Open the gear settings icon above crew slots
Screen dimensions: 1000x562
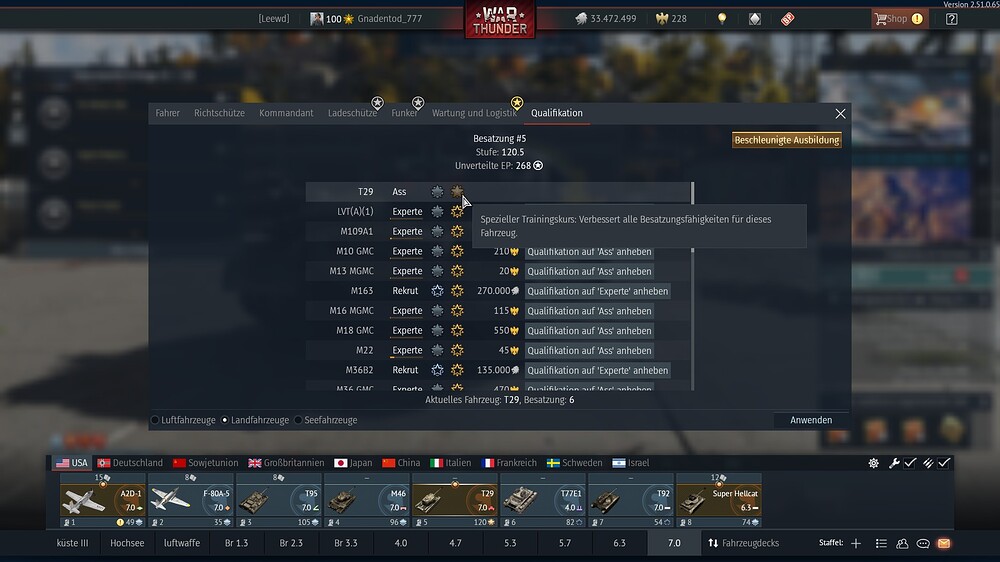pyautogui.click(x=873, y=463)
